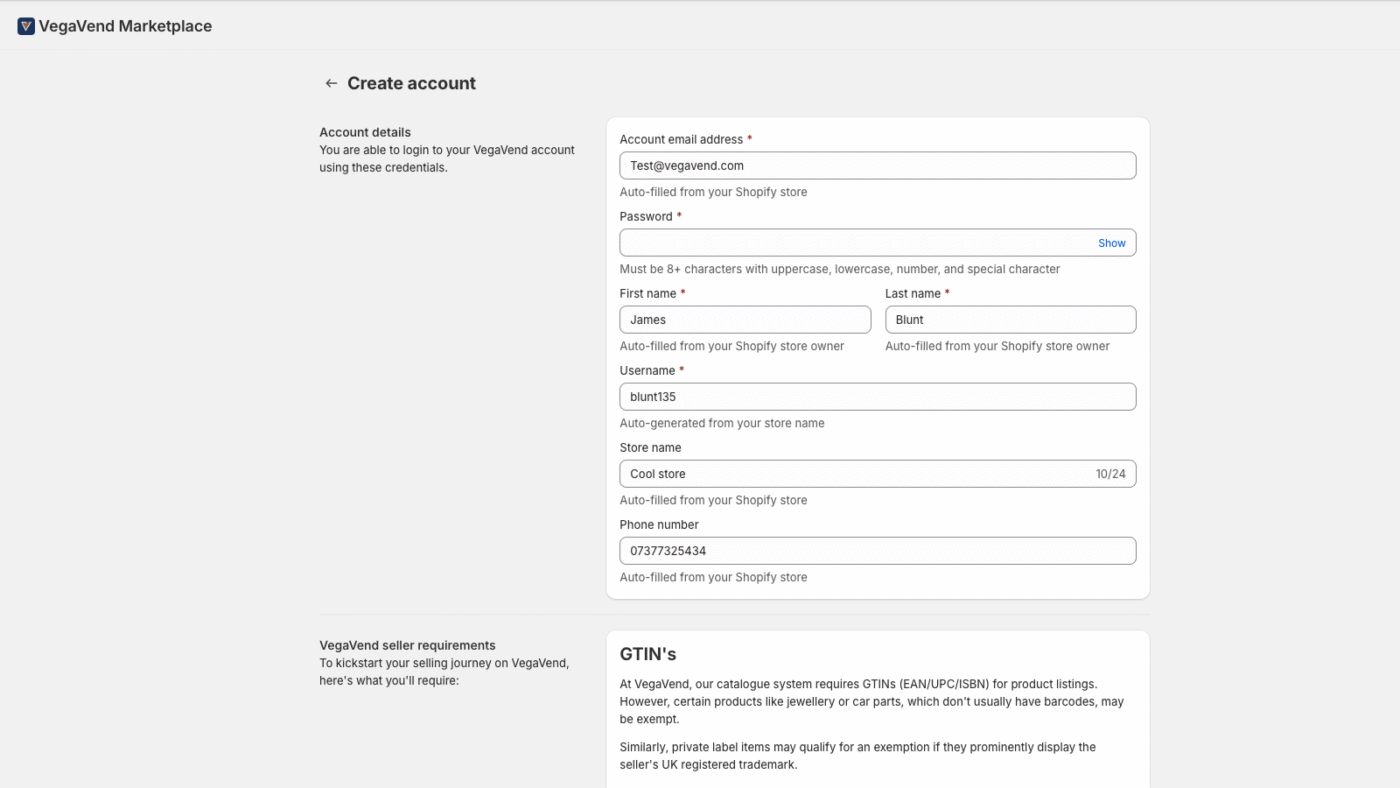
Task: Go back using the left arrow icon
Action: tap(331, 83)
